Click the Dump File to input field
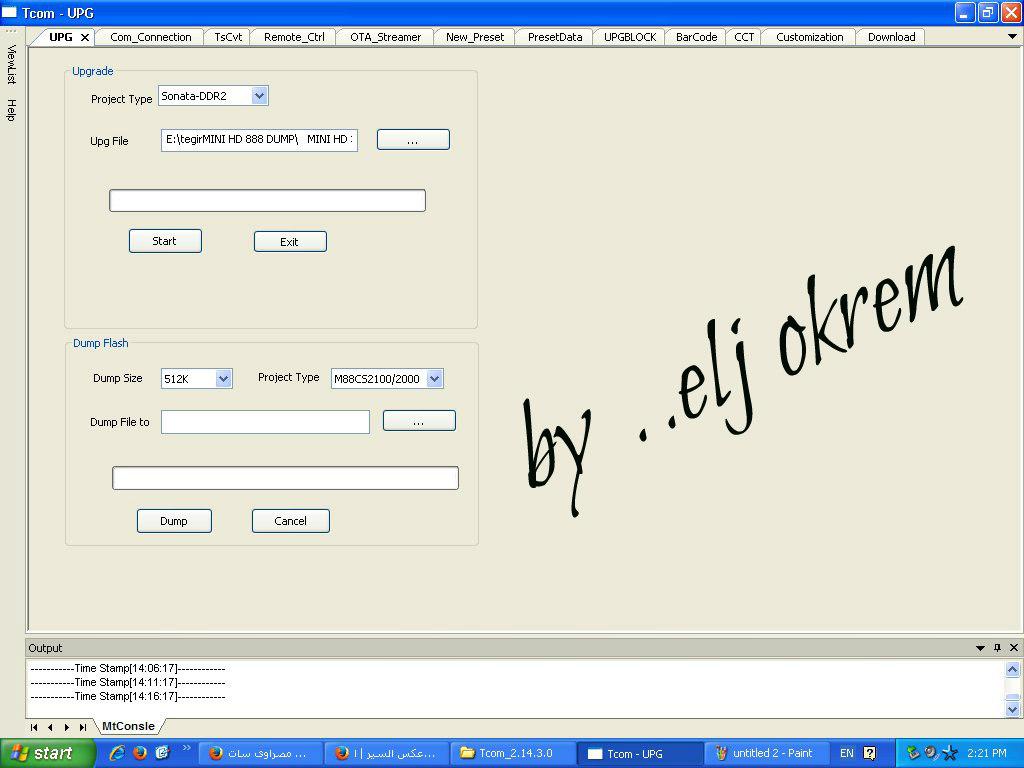This screenshot has height=768, width=1024. point(265,422)
